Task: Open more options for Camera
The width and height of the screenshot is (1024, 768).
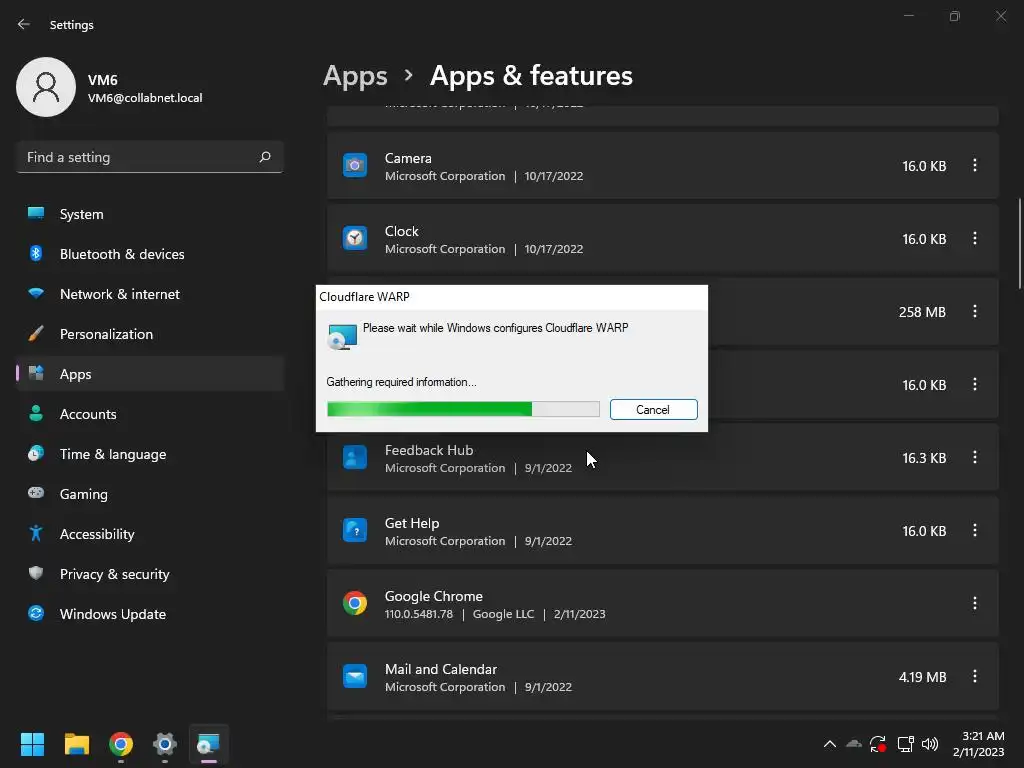Action: tap(974, 166)
